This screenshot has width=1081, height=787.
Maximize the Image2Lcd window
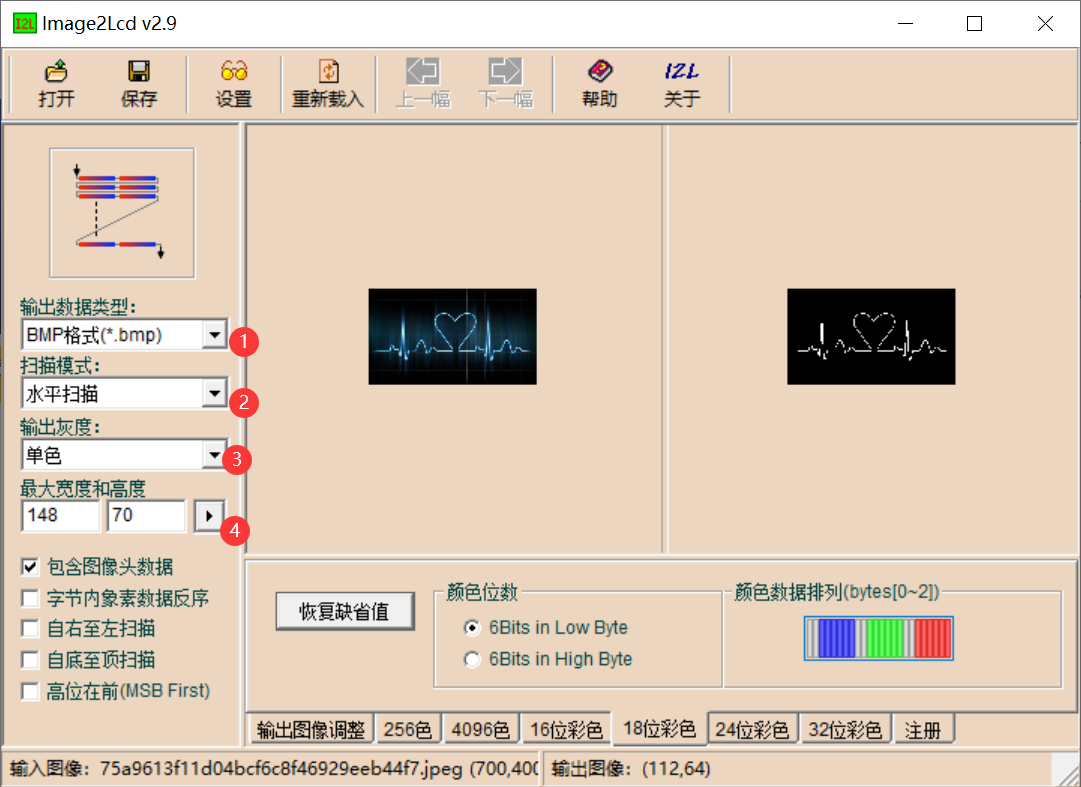[974, 23]
